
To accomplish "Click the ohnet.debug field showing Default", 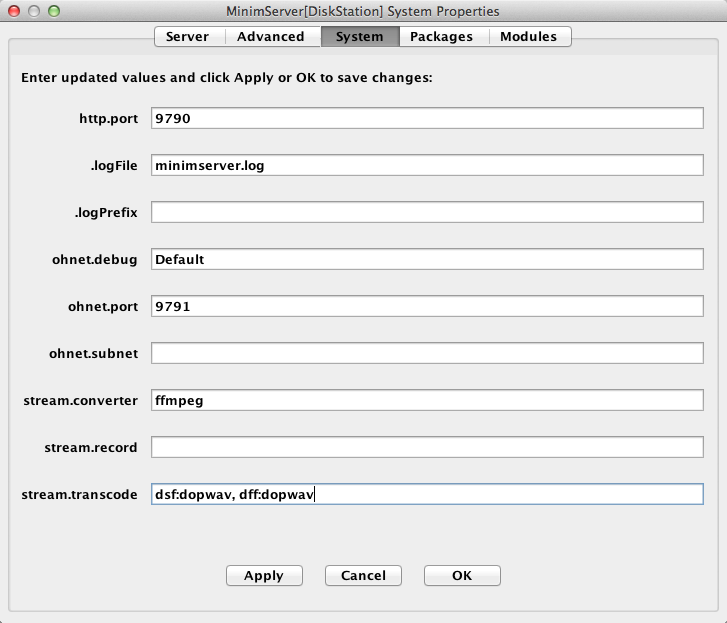I will tap(427, 259).
